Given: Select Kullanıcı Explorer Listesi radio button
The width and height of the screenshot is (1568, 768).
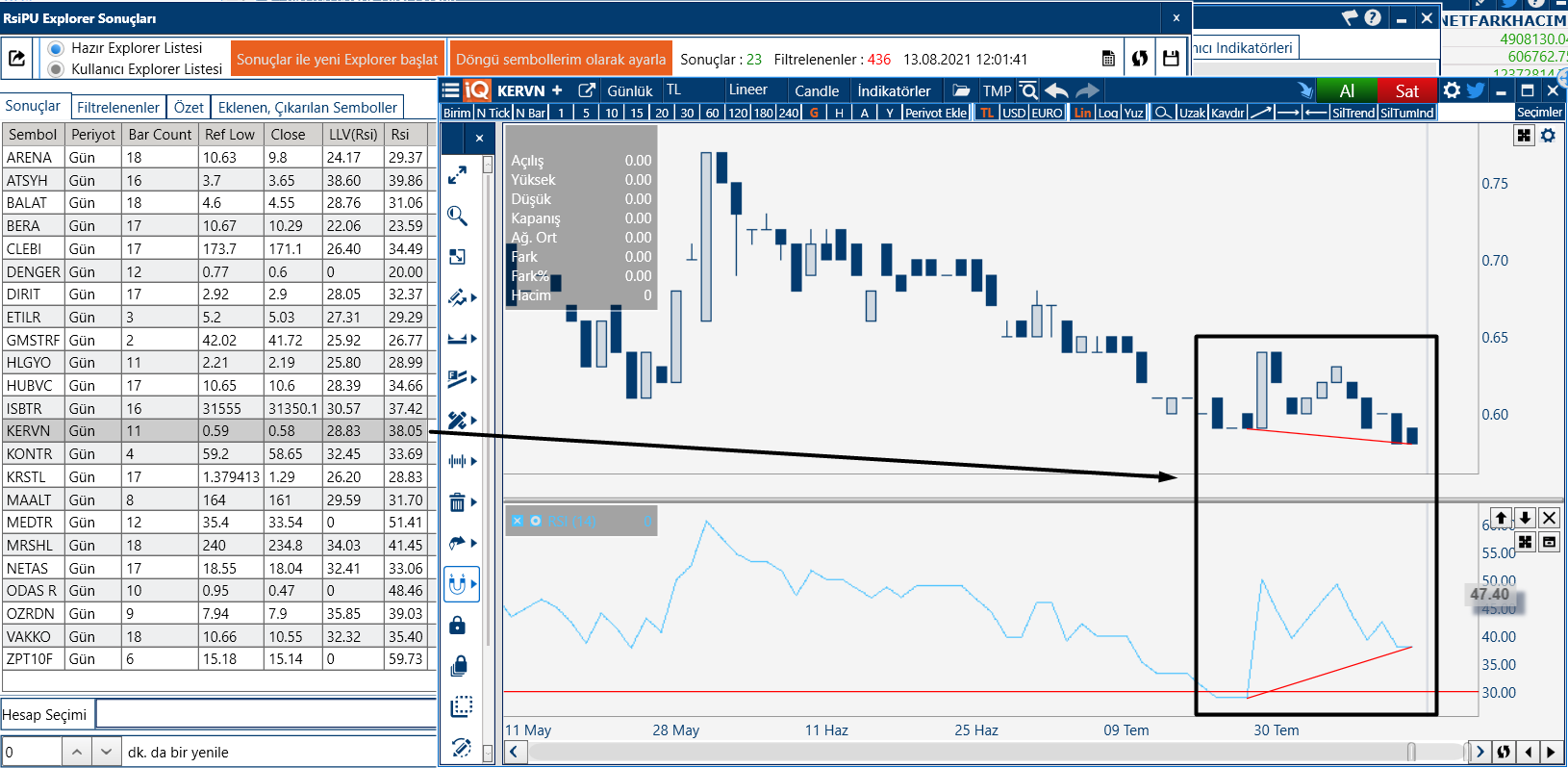Looking at the screenshot, I should coord(56,69).
